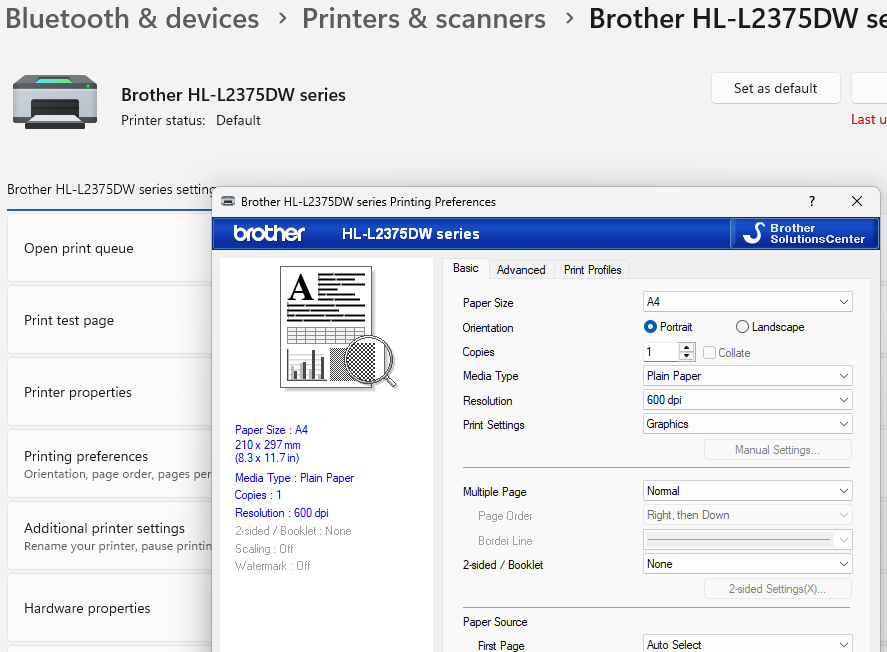Screen dimensions: 887x652
Task: Click 2-sided / Booklet : None summary text
Action: [293, 531]
